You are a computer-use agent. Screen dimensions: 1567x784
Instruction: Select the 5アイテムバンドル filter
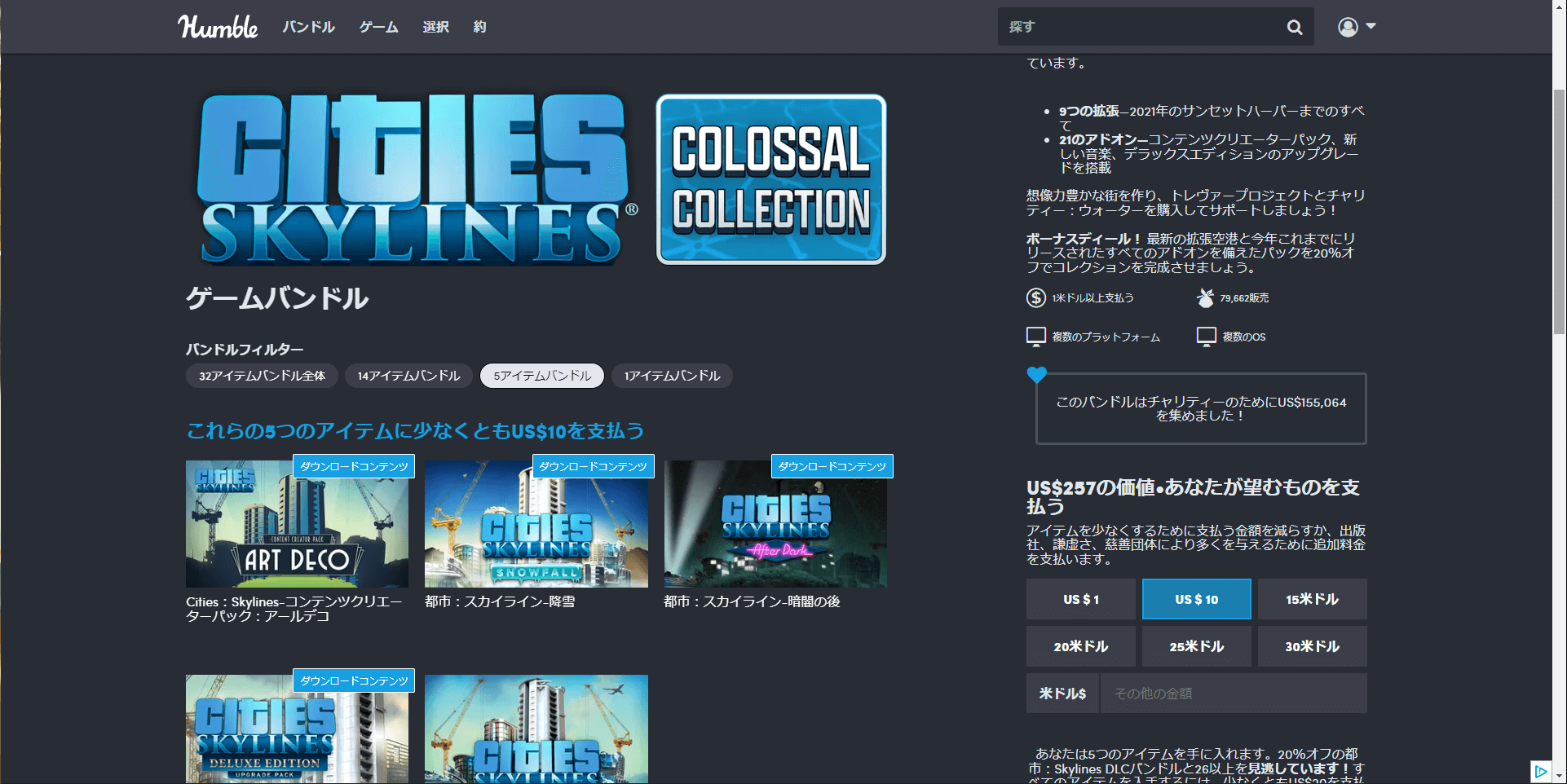(542, 376)
